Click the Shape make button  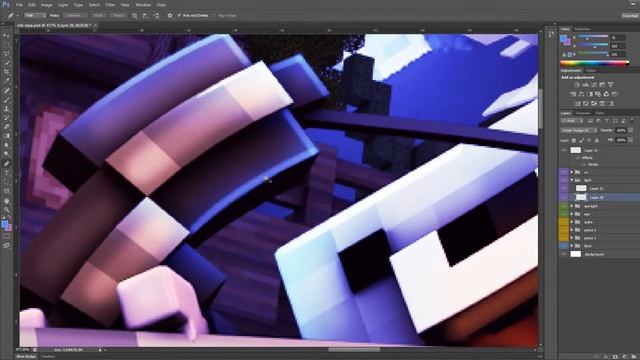pos(118,16)
